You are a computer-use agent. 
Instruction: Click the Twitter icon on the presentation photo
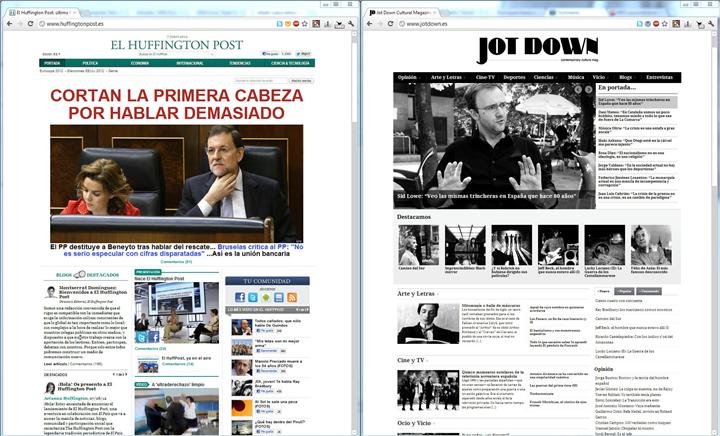click(141, 337)
